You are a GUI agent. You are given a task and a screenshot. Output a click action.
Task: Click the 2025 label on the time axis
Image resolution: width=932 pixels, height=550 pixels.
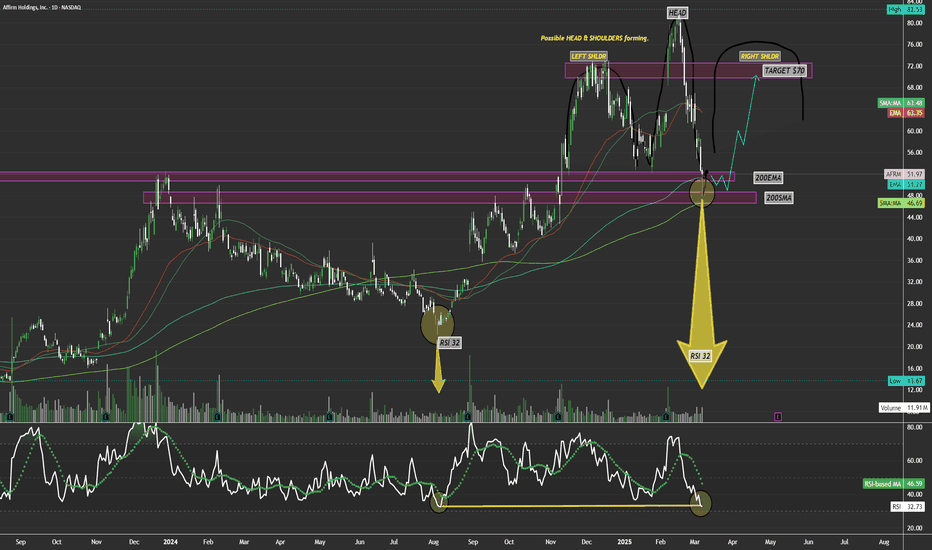625,542
